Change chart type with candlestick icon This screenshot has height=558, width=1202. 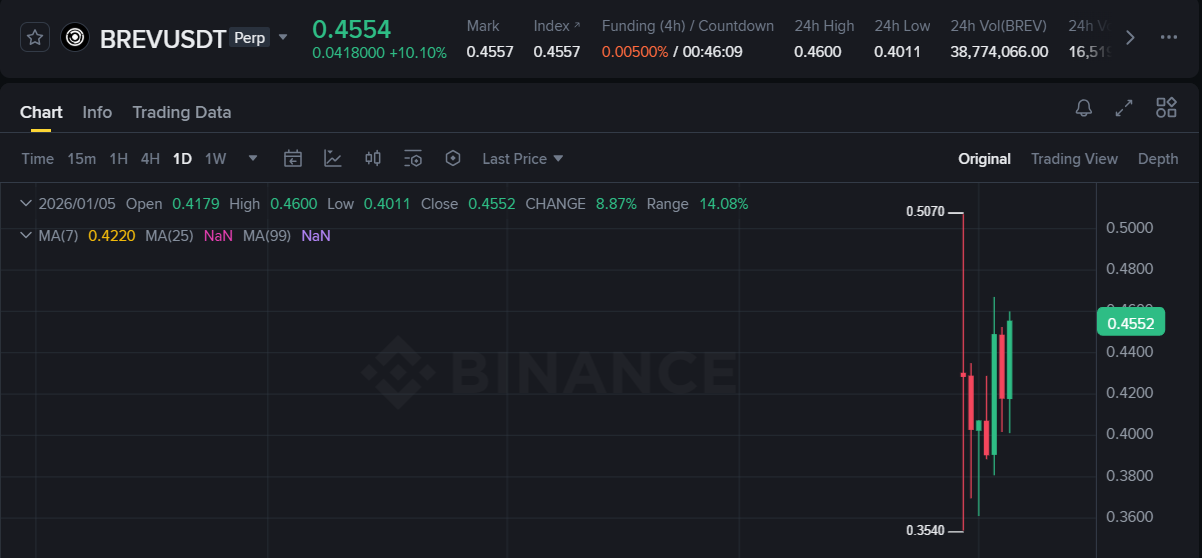(x=373, y=158)
